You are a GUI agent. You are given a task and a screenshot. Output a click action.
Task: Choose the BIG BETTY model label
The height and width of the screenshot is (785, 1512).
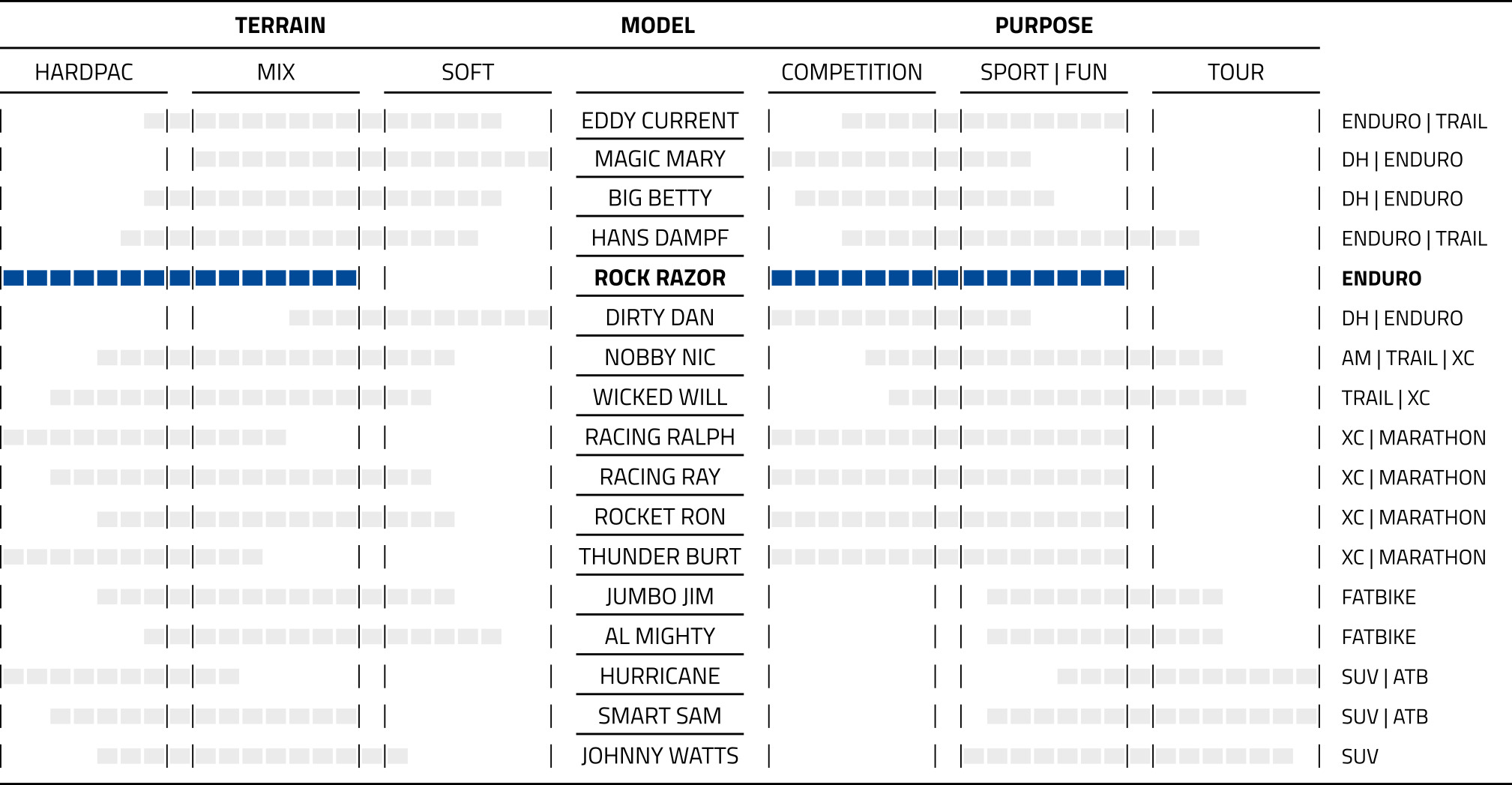660,198
